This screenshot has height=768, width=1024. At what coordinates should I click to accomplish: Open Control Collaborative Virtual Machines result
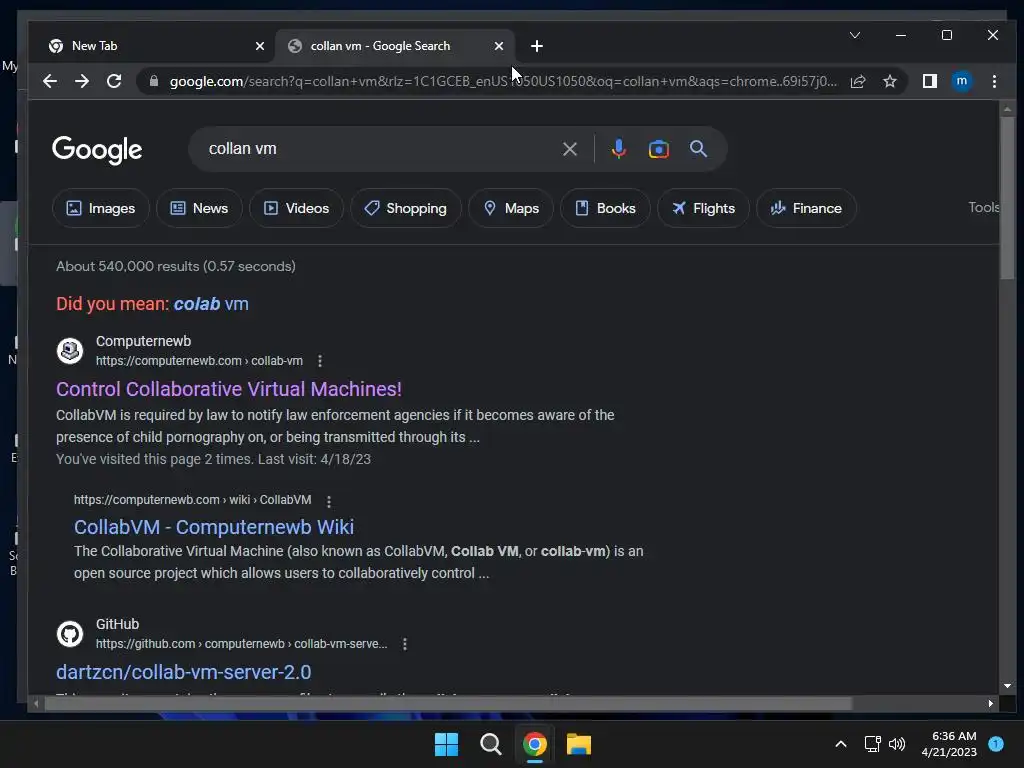(x=229, y=389)
